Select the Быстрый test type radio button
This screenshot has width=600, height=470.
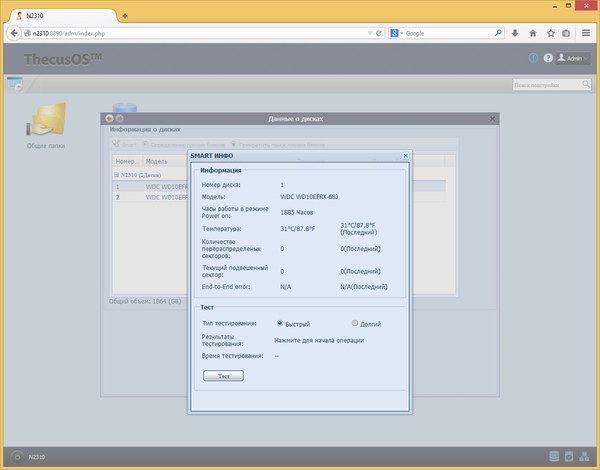(280, 323)
